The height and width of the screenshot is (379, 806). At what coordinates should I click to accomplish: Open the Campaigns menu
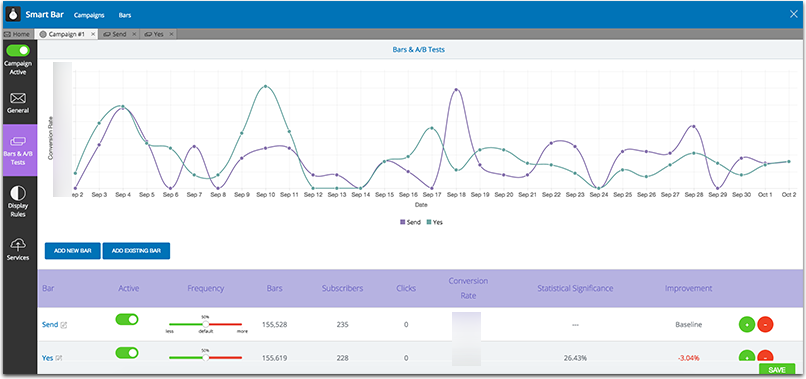coord(89,15)
